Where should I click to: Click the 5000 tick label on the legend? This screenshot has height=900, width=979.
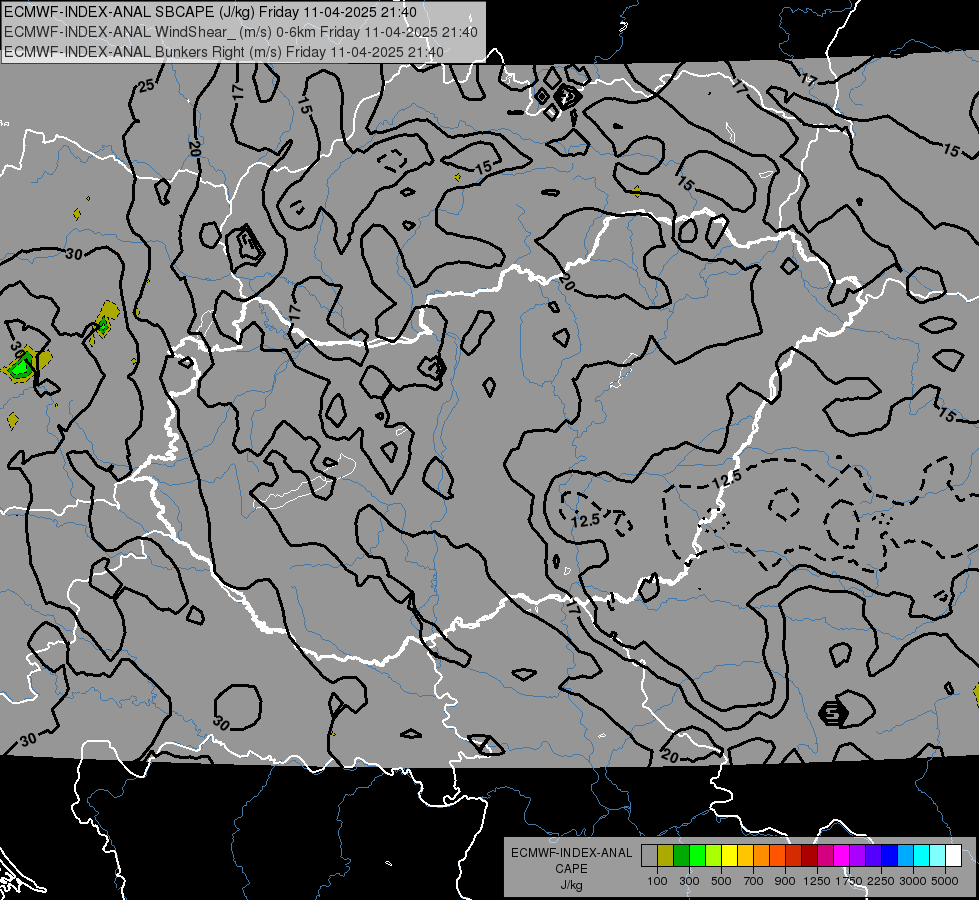(945, 881)
